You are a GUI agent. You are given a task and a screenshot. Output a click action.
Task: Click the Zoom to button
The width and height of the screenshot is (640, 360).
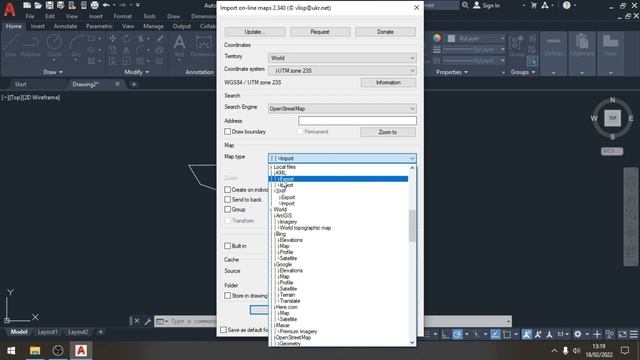click(388, 132)
